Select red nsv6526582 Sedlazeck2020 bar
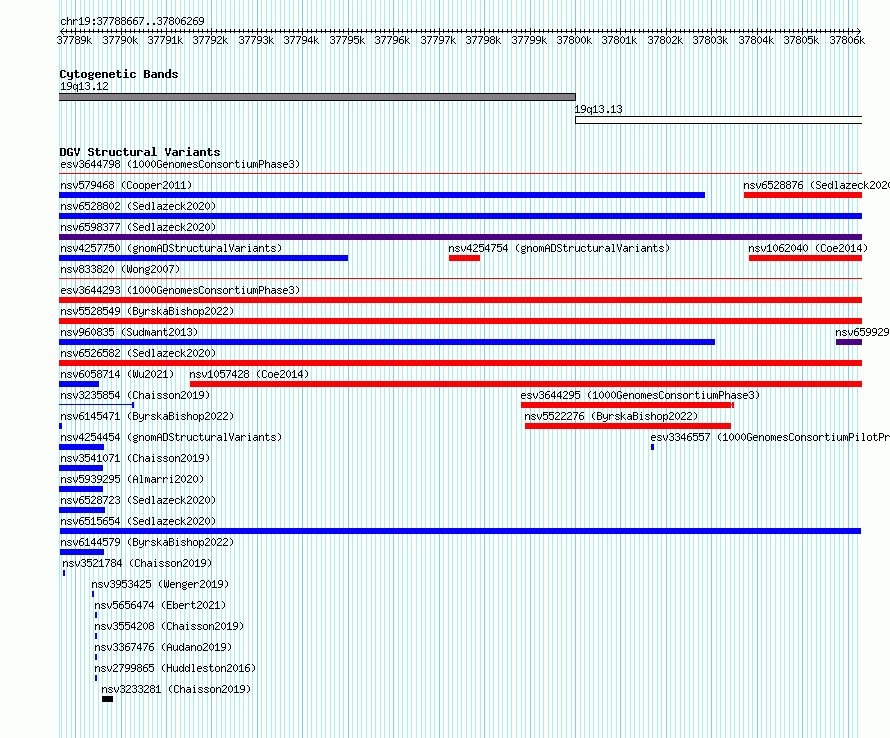The height and width of the screenshot is (738, 890). coord(460,363)
